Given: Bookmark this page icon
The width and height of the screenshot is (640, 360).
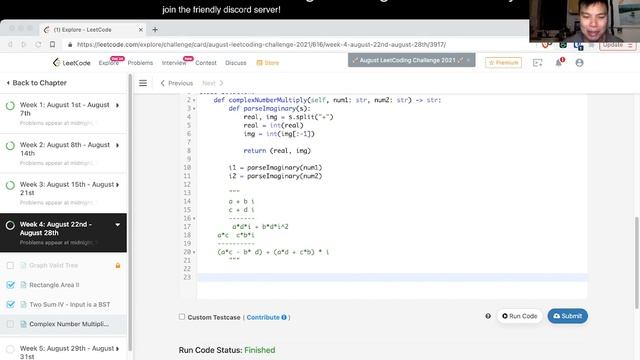Looking at the screenshot, I should click(52, 44).
